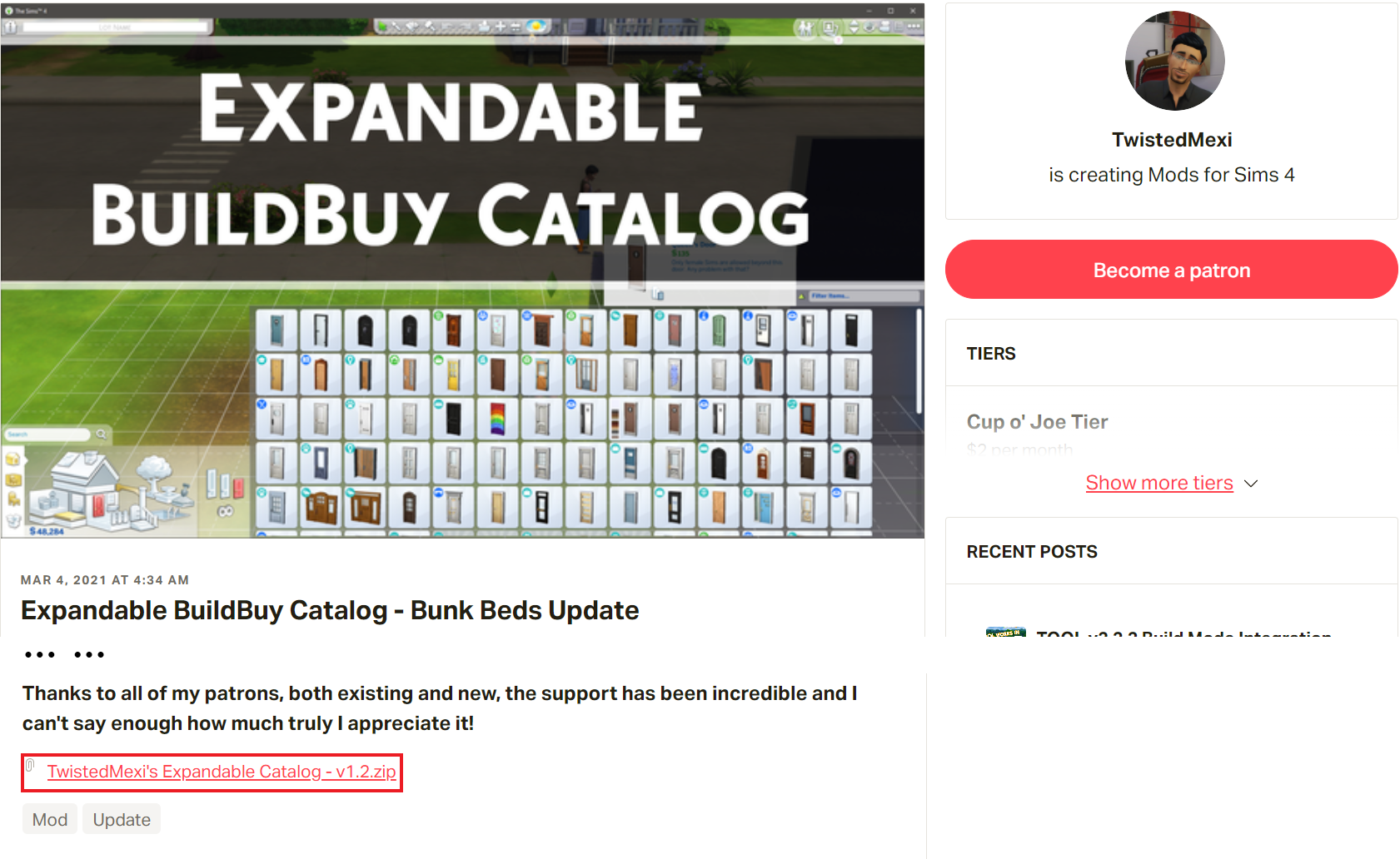The image size is (1400, 859).
Task: Visit the TwistedMexi creator name link
Action: point(1171,140)
